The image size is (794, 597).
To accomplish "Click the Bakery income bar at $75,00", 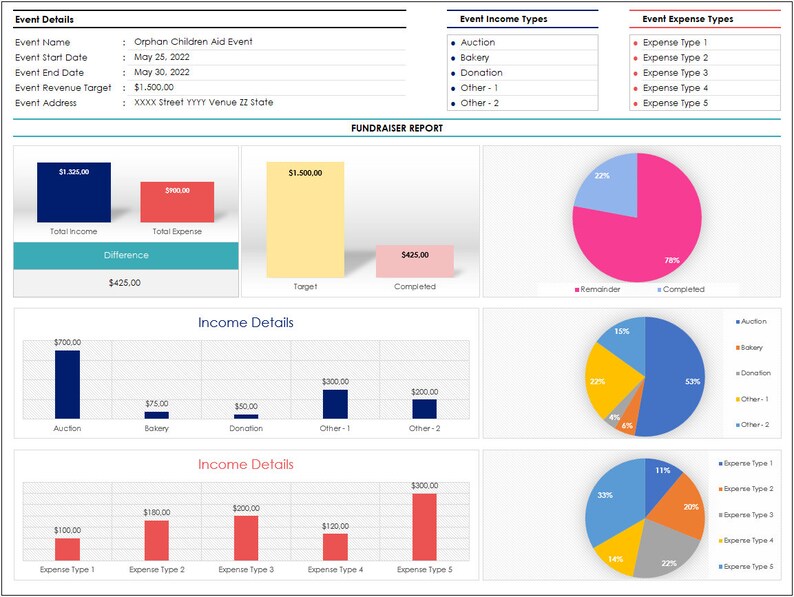I will pyautogui.click(x=156, y=415).
